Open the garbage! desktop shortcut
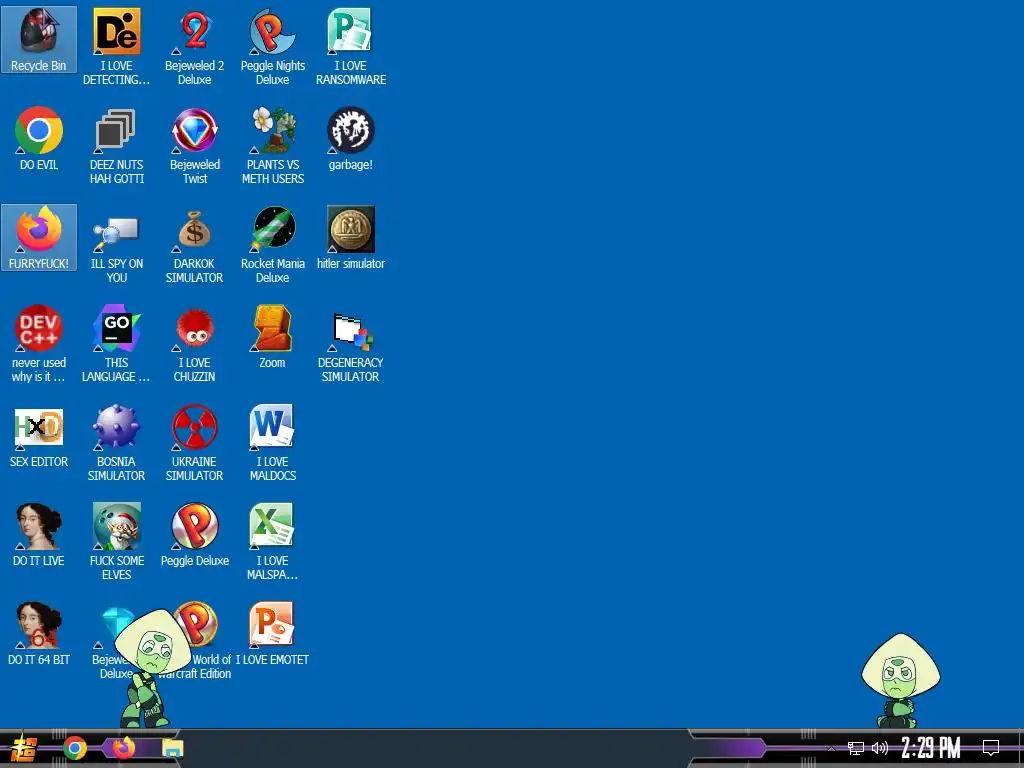This screenshot has height=768, width=1024. tap(351, 138)
